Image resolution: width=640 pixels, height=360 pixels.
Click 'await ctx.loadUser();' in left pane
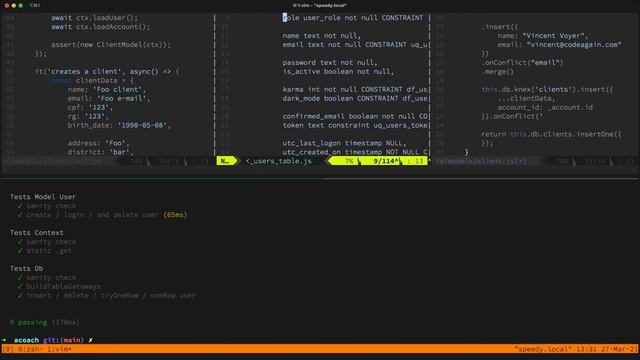95,18
